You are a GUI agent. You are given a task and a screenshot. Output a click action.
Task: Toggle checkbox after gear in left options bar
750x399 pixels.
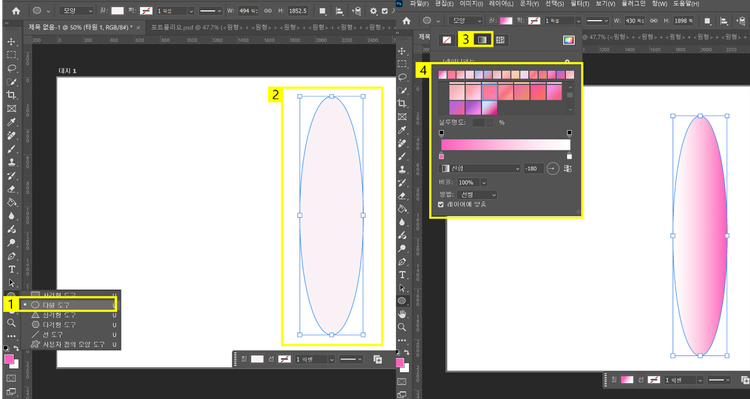click(x=385, y=11)
